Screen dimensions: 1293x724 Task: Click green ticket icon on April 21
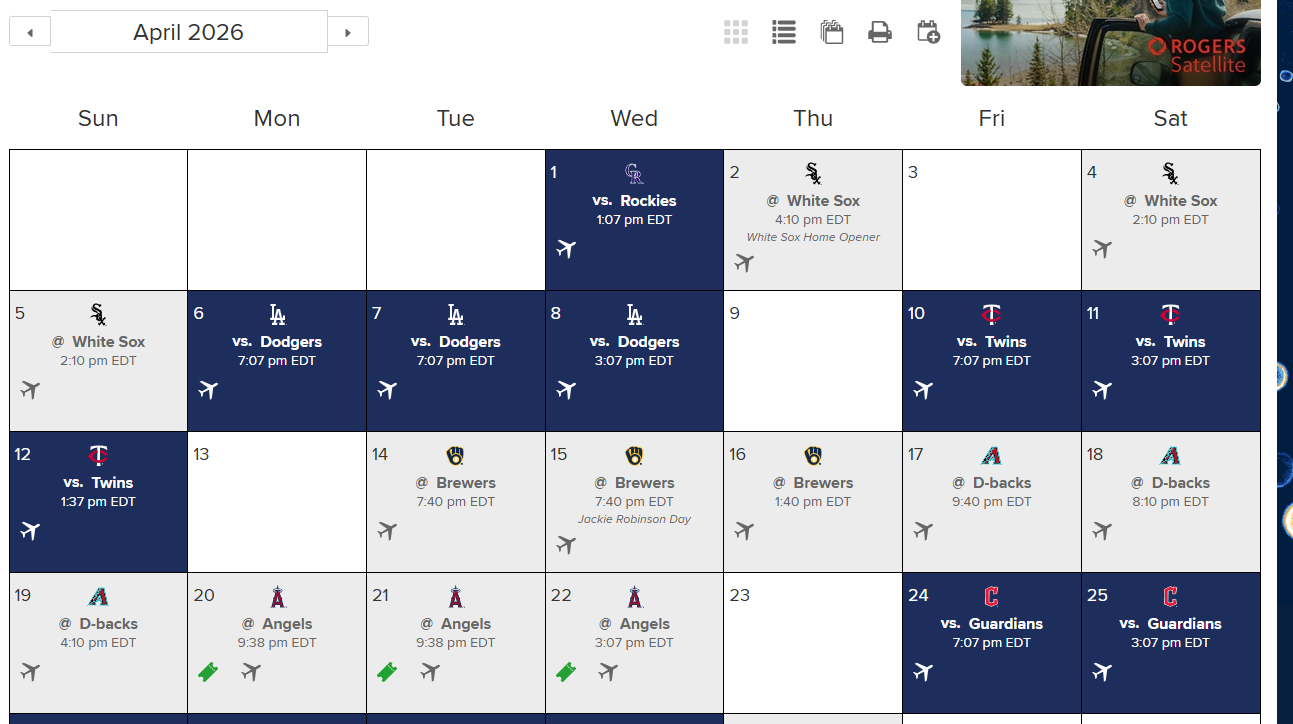[387, 672]
